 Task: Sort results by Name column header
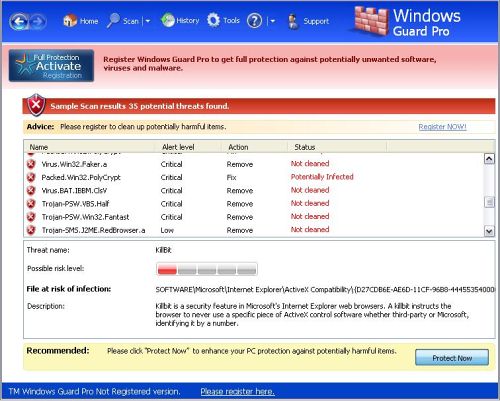[x=89, y=147]
